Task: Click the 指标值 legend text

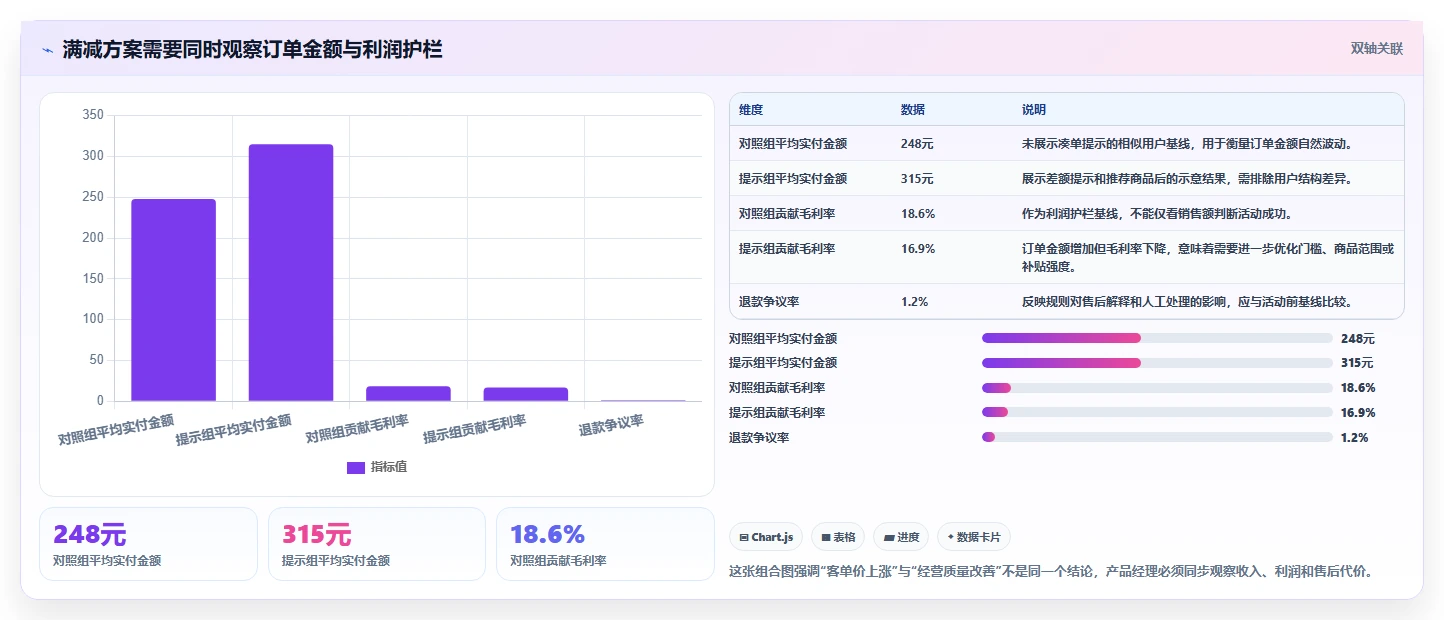Action: point(389,467)
